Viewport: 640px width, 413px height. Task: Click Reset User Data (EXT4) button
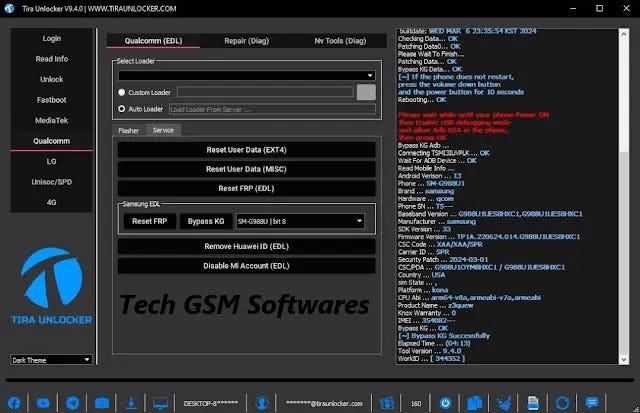(x=247, y=150)
